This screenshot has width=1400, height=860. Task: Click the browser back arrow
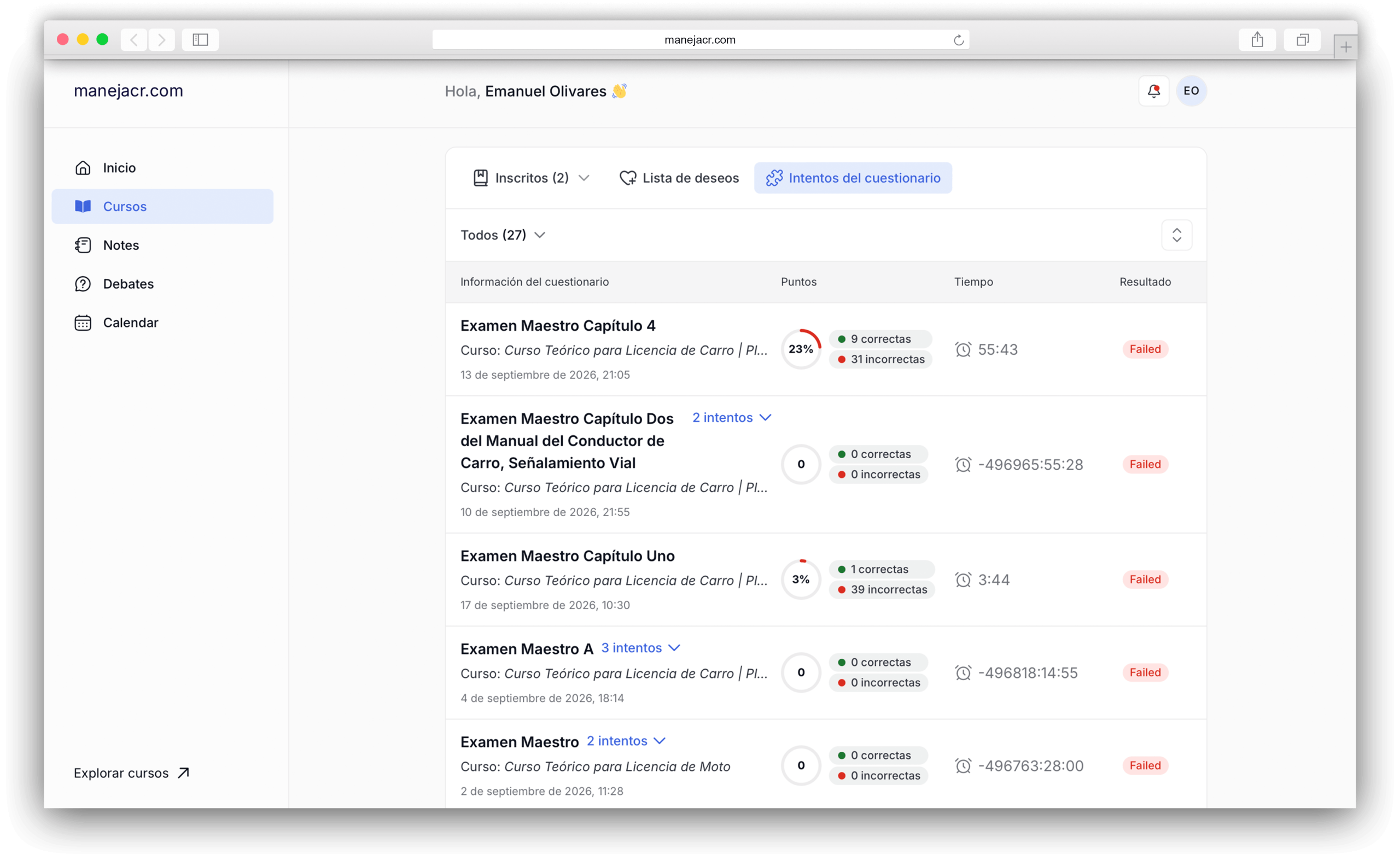coord(134,40)
